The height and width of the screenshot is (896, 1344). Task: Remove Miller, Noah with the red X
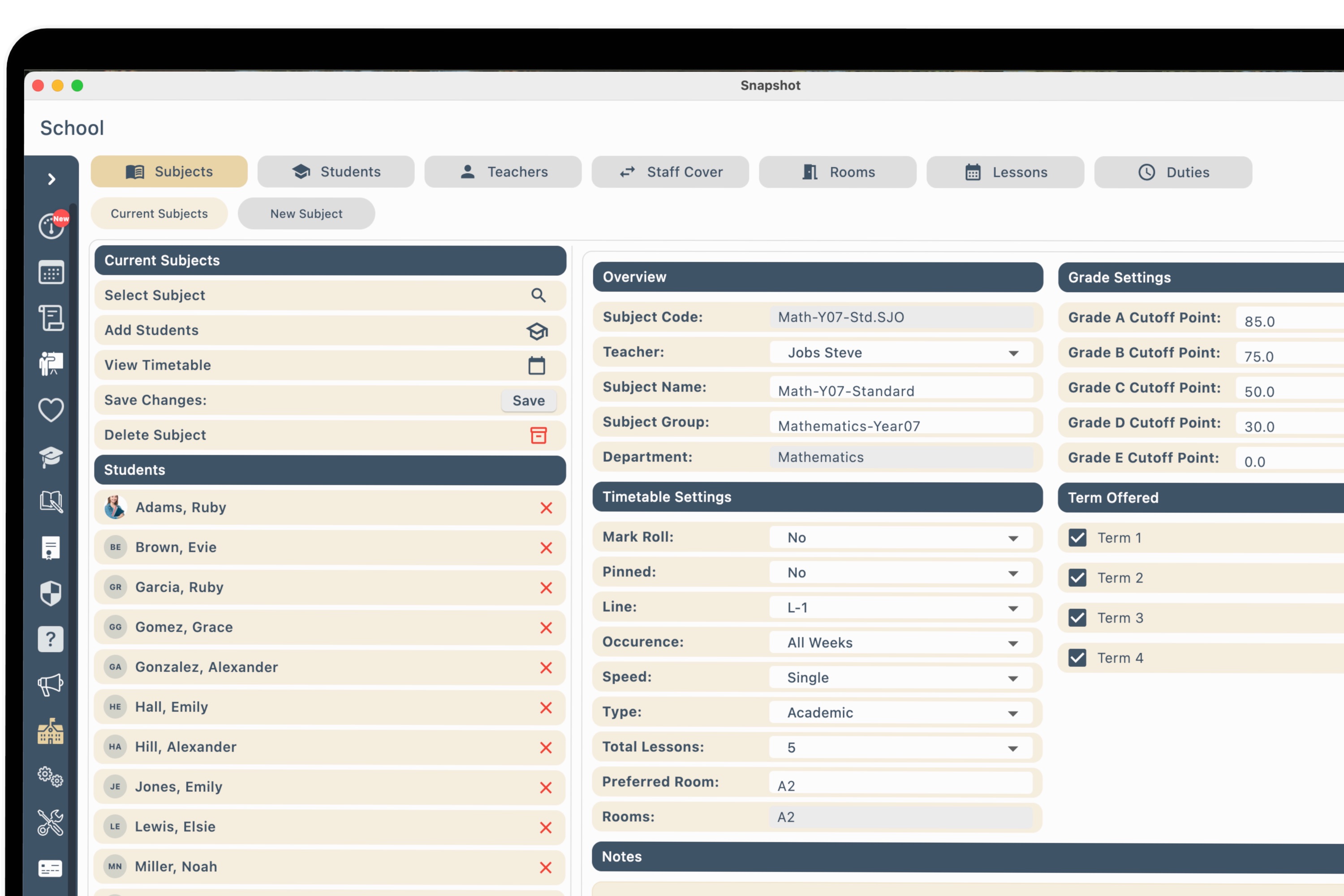[546, 868]
